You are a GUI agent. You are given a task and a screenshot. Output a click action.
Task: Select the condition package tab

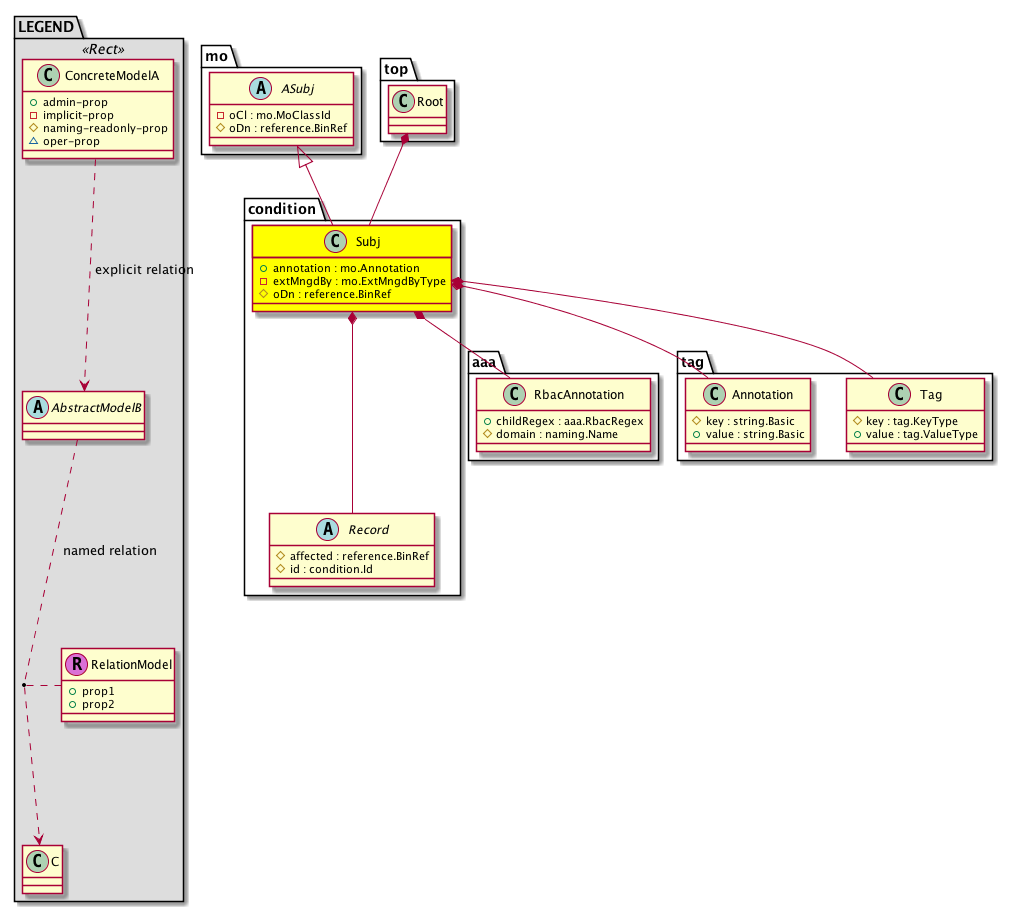pyautogui.click(x=282, y=209)
